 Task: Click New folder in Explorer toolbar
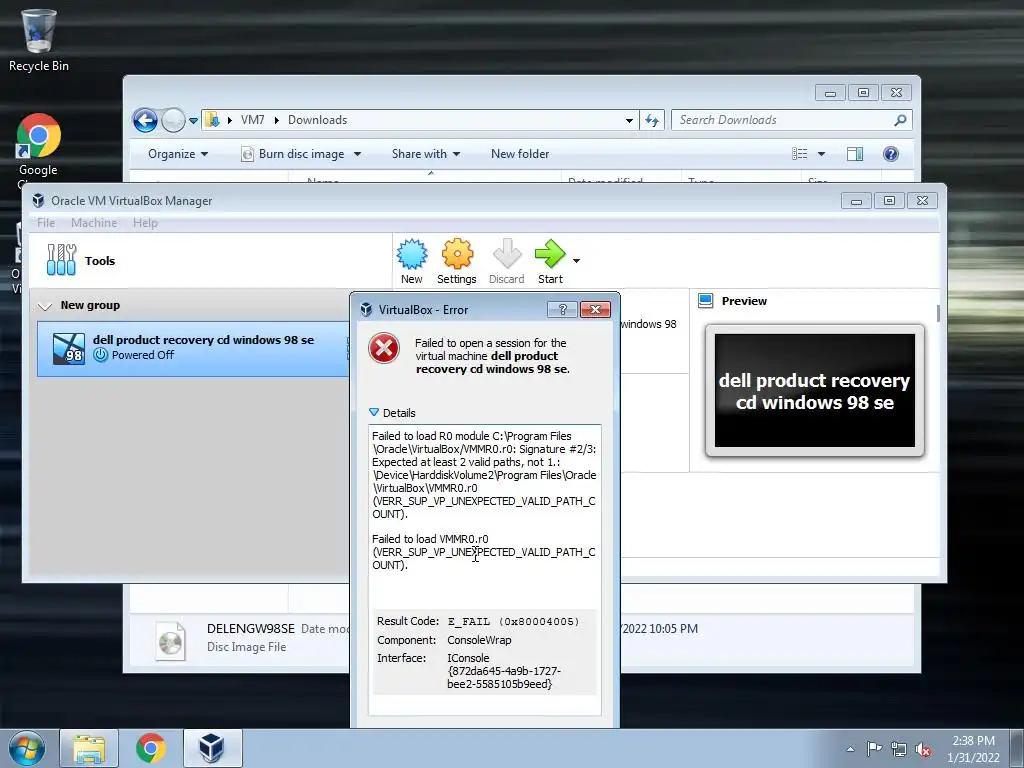(520, 154)
